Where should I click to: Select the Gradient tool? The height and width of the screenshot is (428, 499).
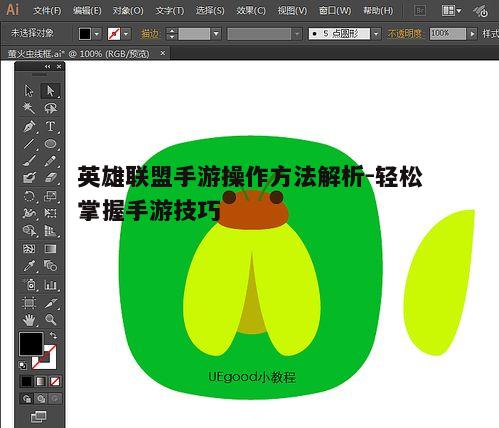(x=50, y=249)
